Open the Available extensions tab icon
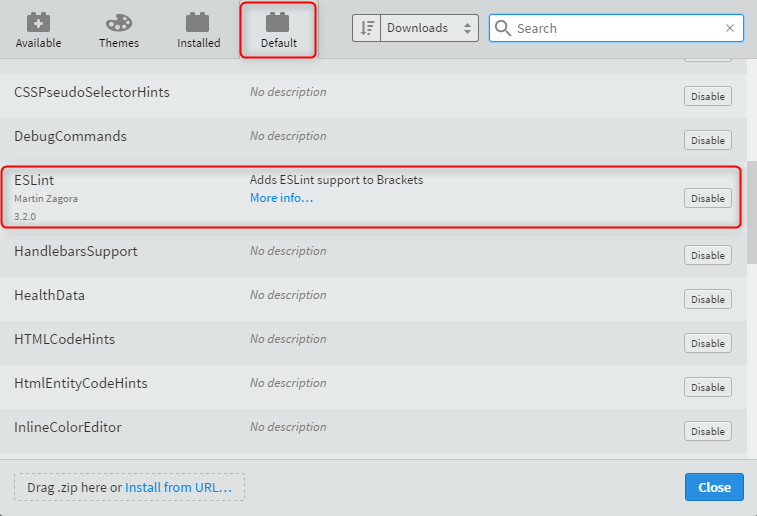Image resolution: width=757 pixels, height=516 pixels. 38,22
